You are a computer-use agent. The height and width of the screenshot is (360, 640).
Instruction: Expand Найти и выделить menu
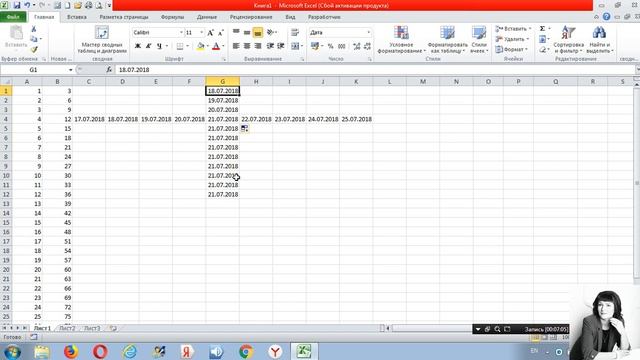pyautogui.click(x=599, y=40)
